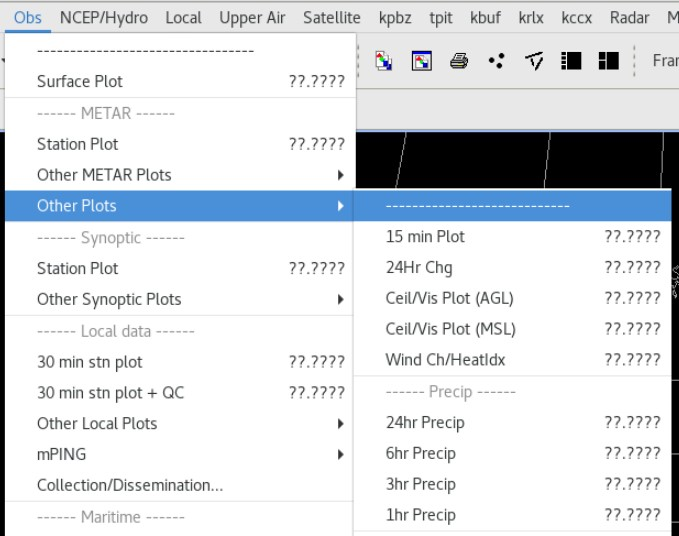Select Station Plot under METAR section
Screen dimensions: 679x536
coord(180,144)
